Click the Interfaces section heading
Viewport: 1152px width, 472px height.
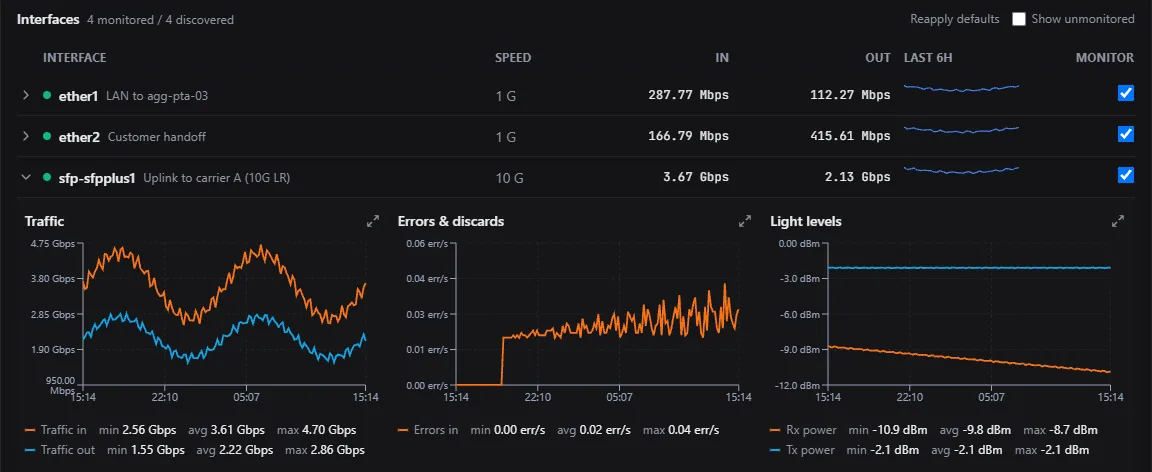click(48, 20)
